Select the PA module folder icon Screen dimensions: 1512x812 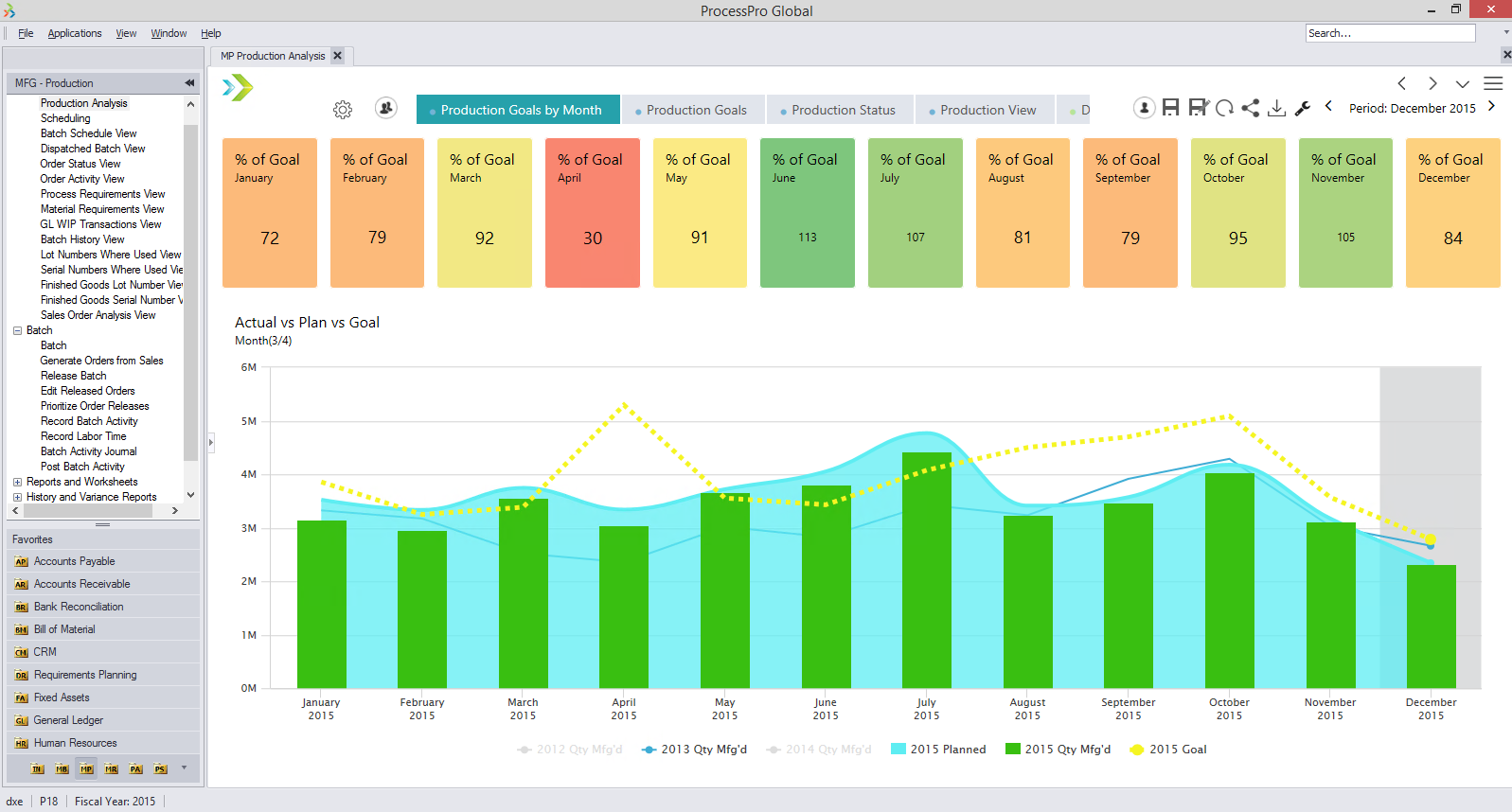135,768
